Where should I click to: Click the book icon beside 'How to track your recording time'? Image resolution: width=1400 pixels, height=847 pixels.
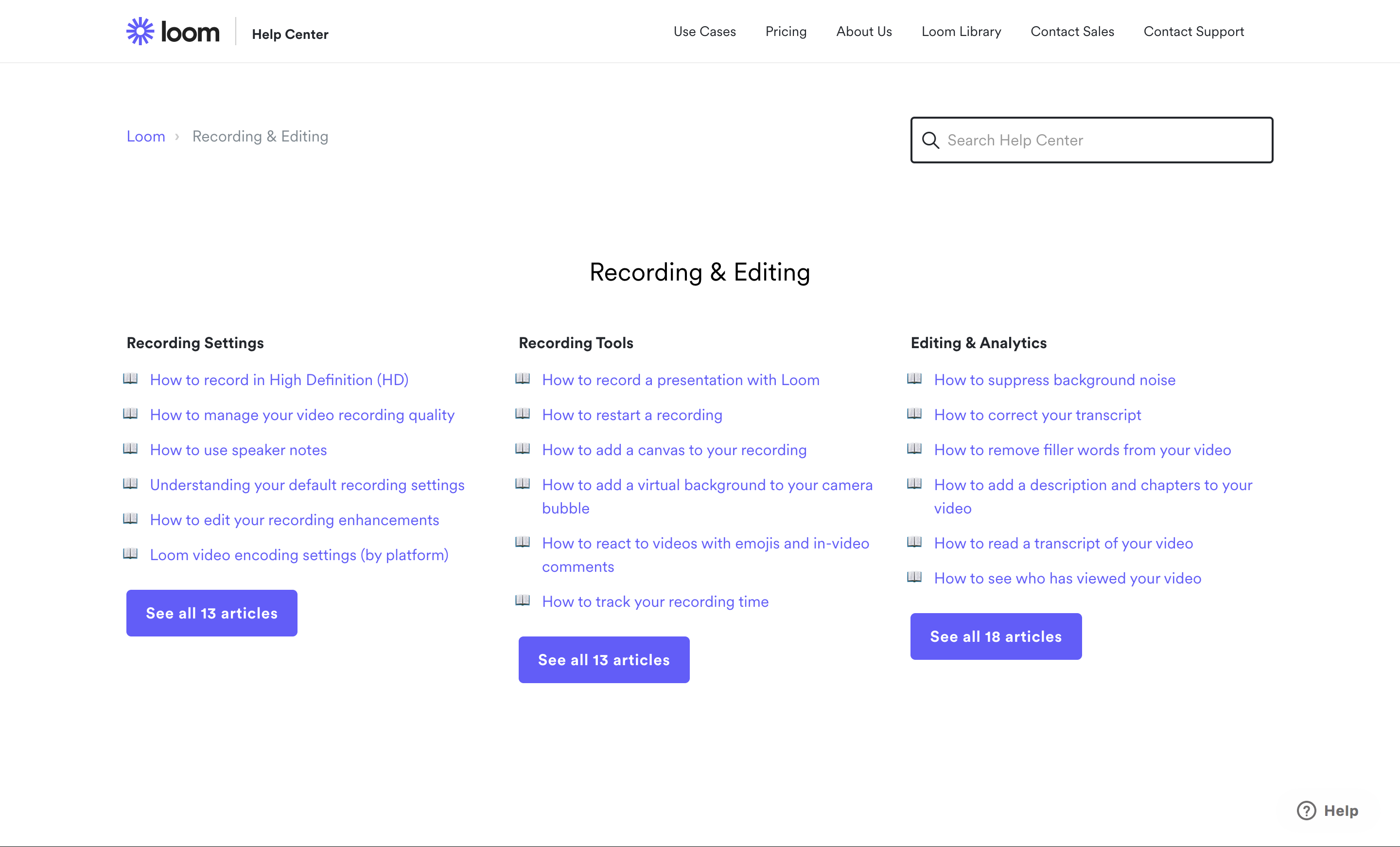522,600
